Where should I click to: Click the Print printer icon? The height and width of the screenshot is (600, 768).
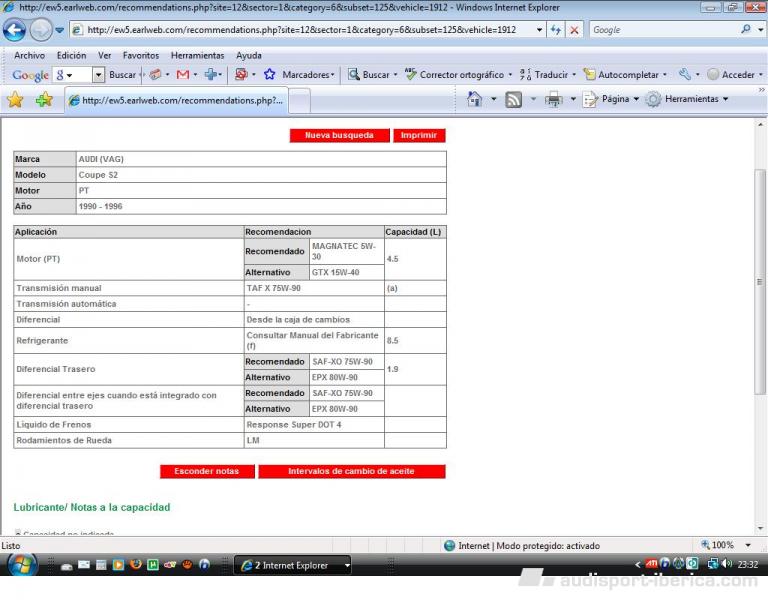point(553,99)
